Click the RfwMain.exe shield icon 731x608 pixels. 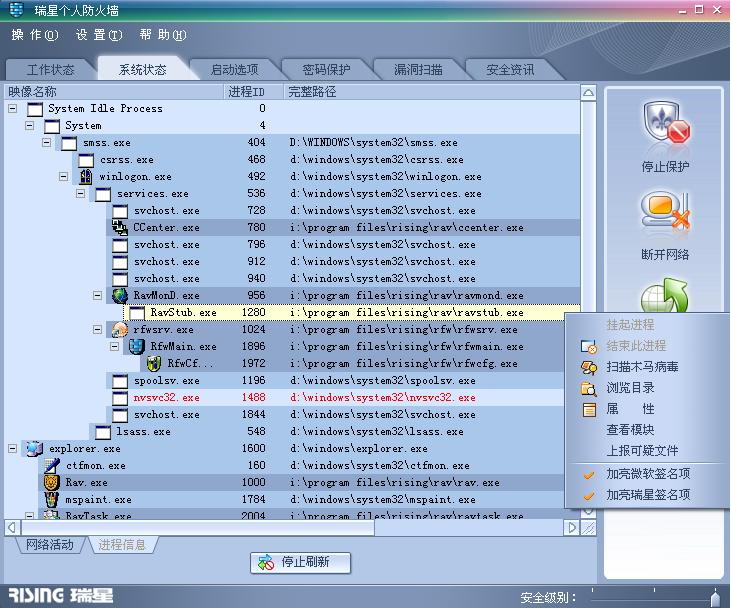[x=137, y=346]
